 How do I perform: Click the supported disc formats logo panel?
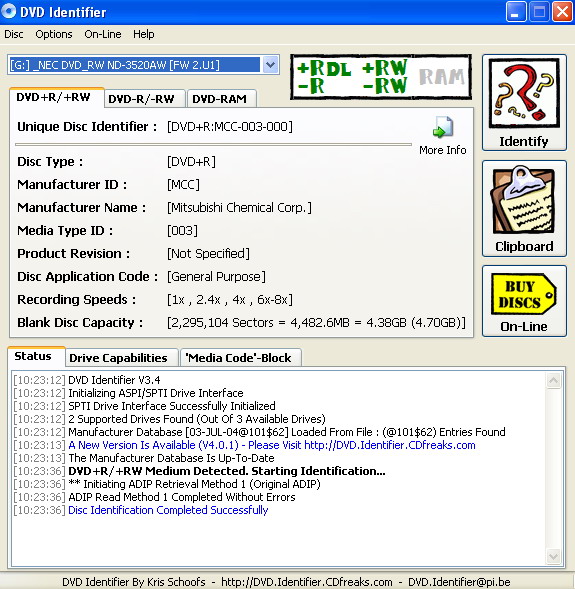point(381,77)
